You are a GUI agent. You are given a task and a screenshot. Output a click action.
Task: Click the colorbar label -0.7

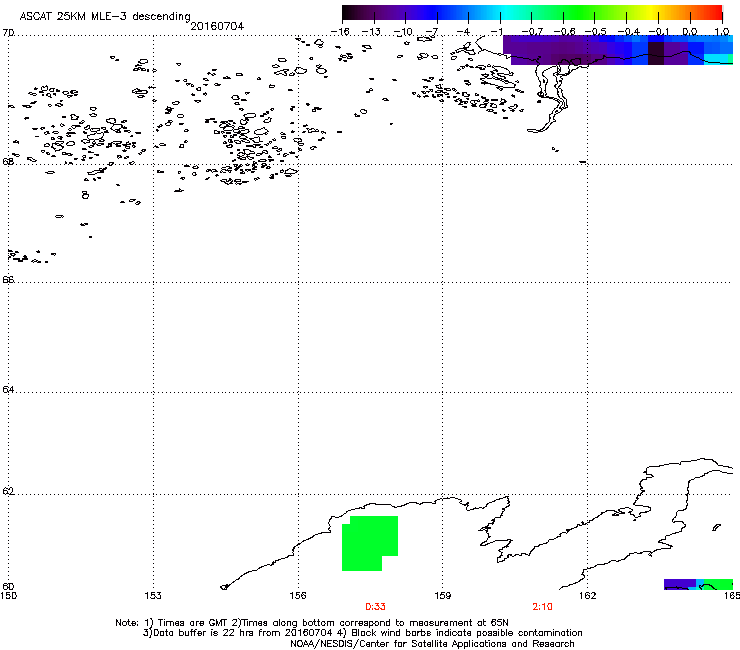pos(532,32)
